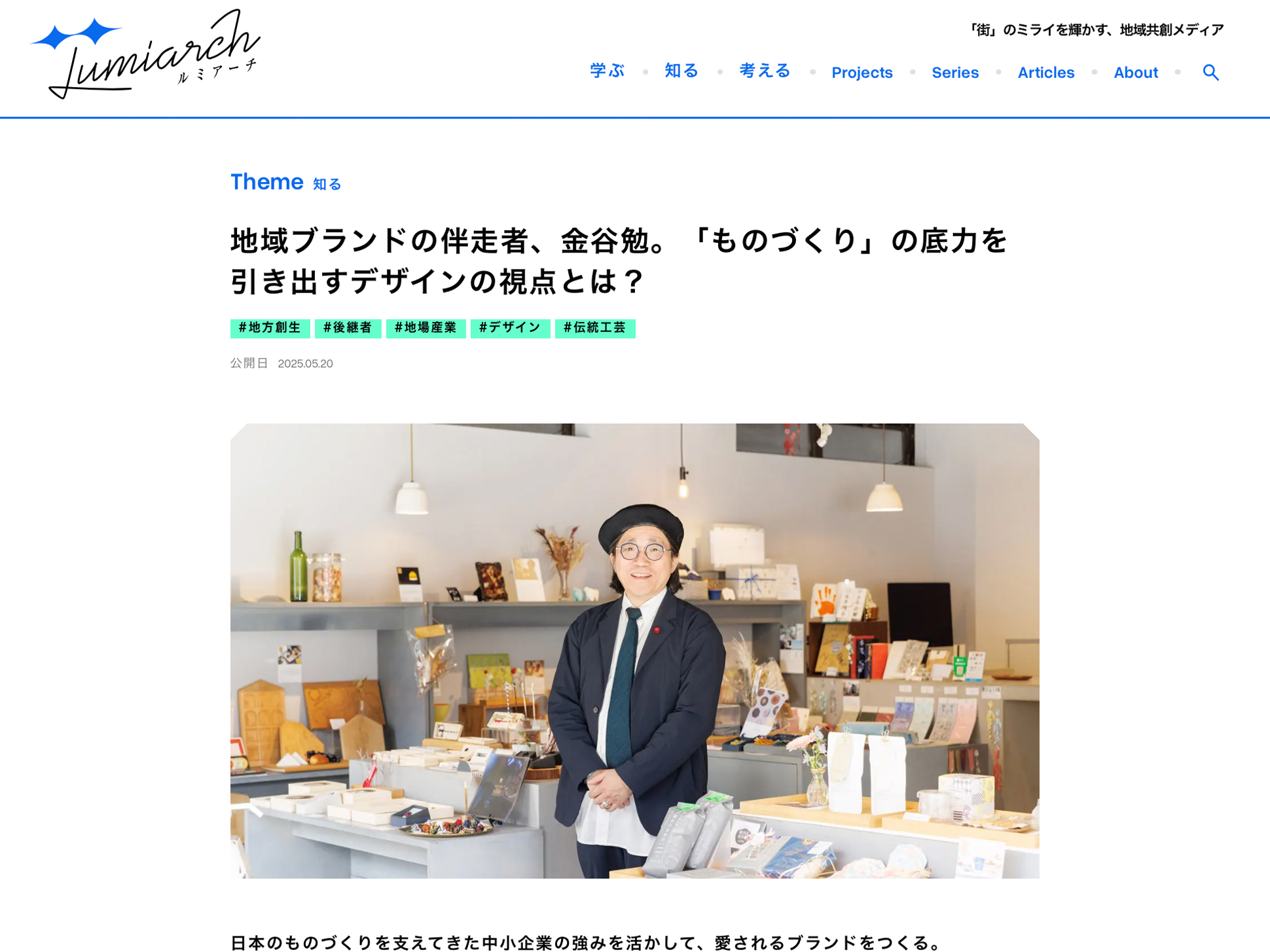The image size is (1270, 952).
Task: Click the #地方創生 tag
Action: pyautogui.click(x=270, y=328)
